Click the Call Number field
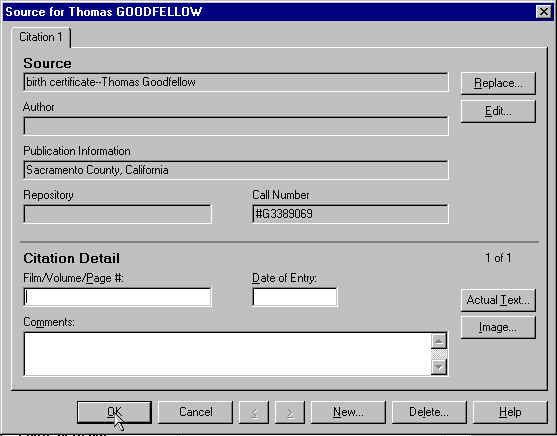 (351, 214)
